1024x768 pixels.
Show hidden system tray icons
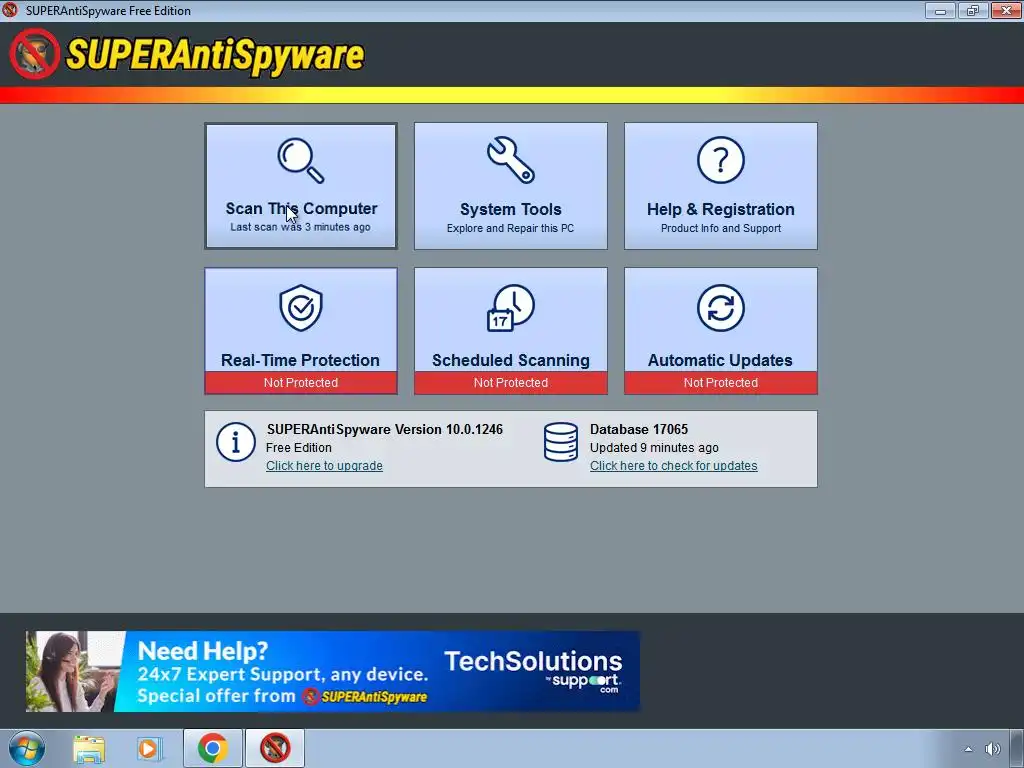tap(968, 749)
